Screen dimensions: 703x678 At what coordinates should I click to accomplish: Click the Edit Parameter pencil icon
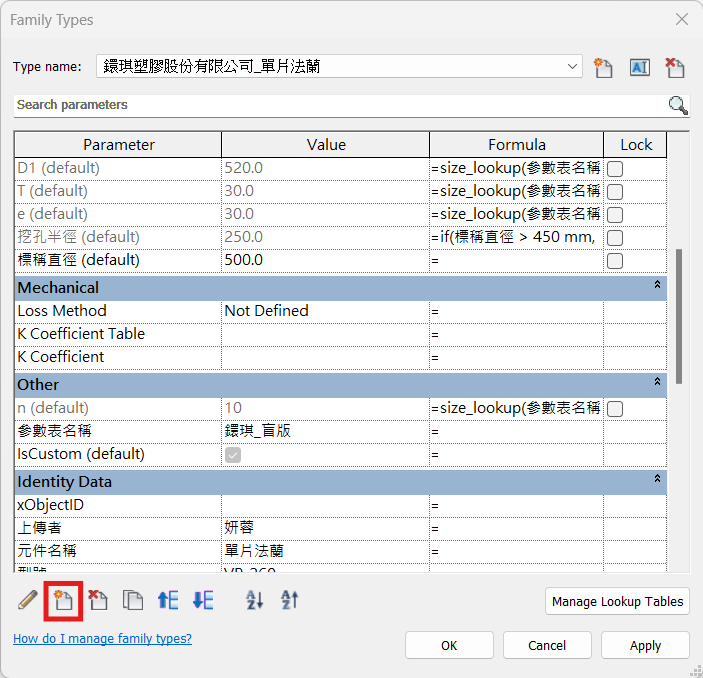(x=28, y=600)
